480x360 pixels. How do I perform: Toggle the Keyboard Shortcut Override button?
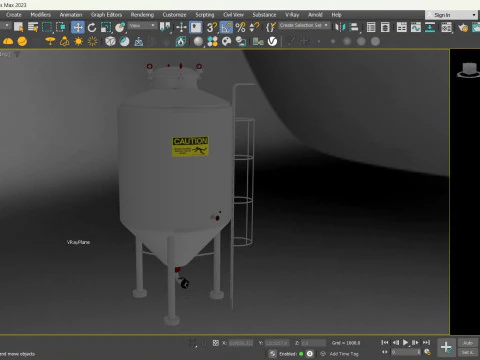click(x=196, y=27)
